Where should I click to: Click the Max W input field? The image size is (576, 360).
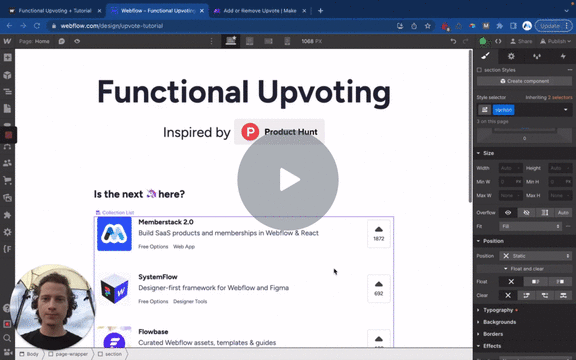click(511, 195)
